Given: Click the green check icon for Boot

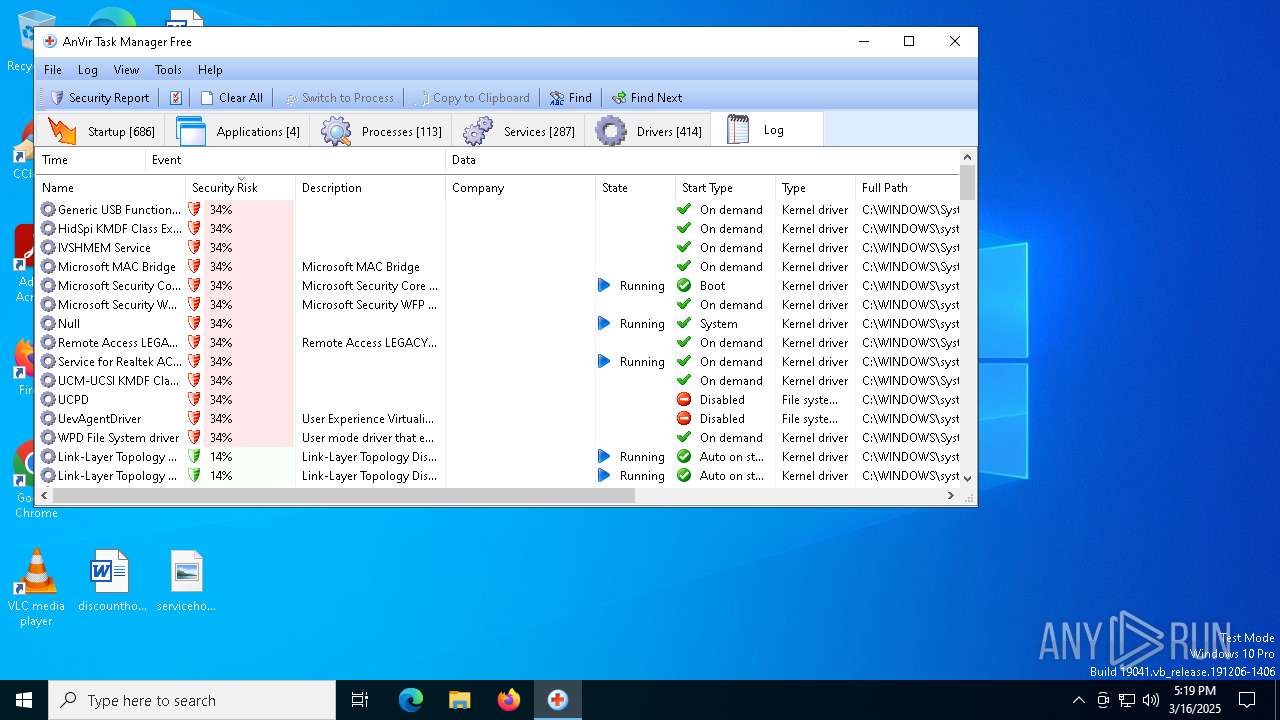Looking at the screenshot, I should point(684,286).
